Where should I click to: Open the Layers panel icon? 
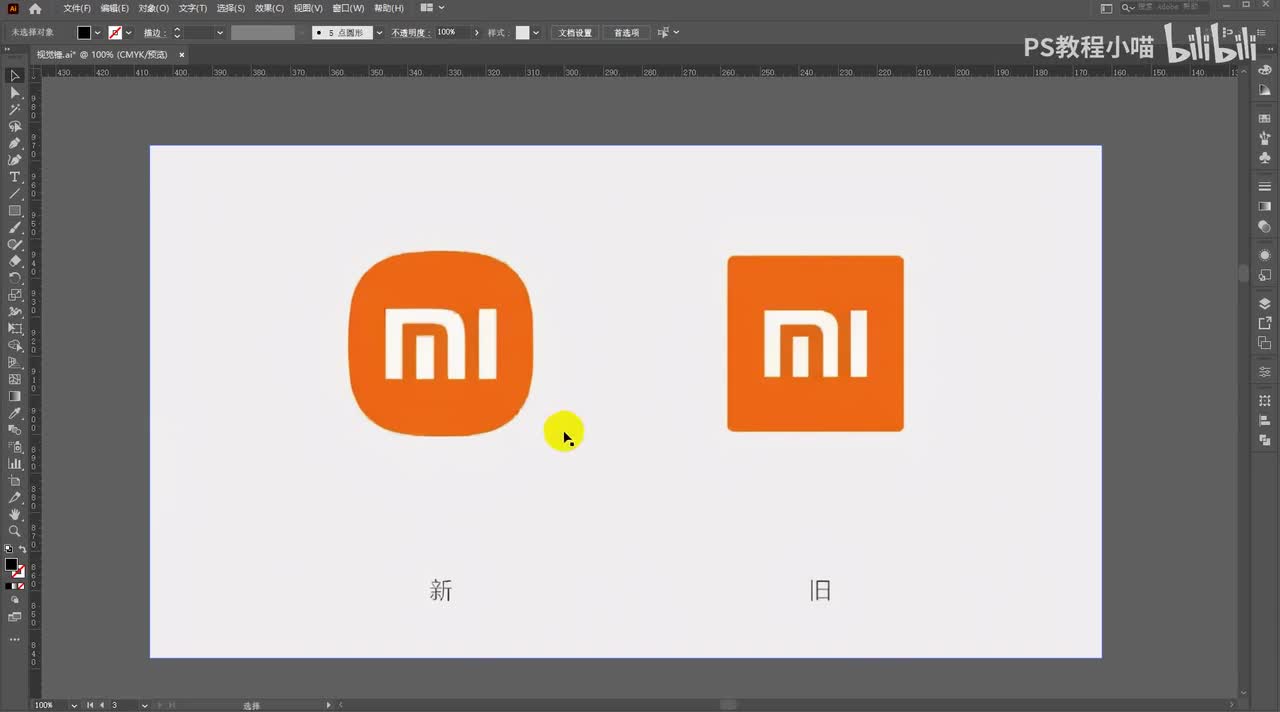coord(1265,304)
